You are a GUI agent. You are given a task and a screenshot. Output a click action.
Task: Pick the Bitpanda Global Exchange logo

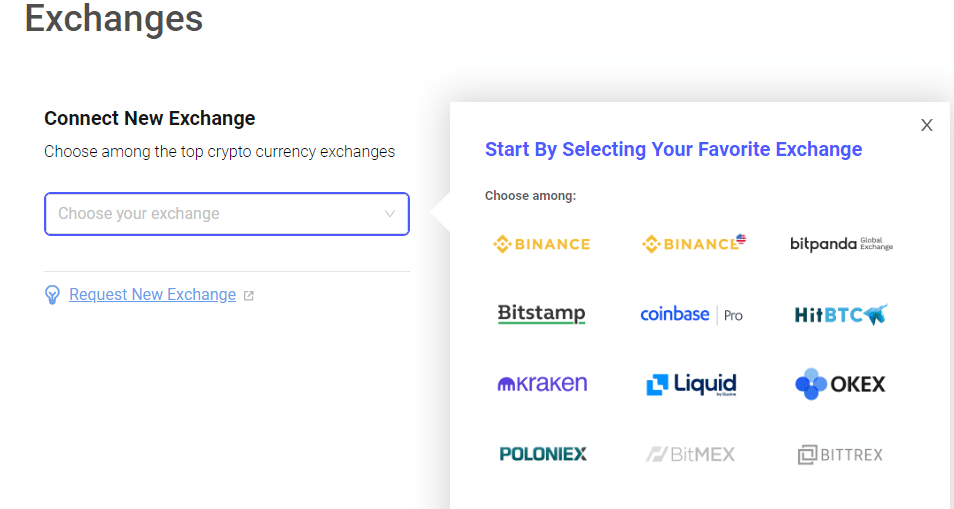click(841, 244)
